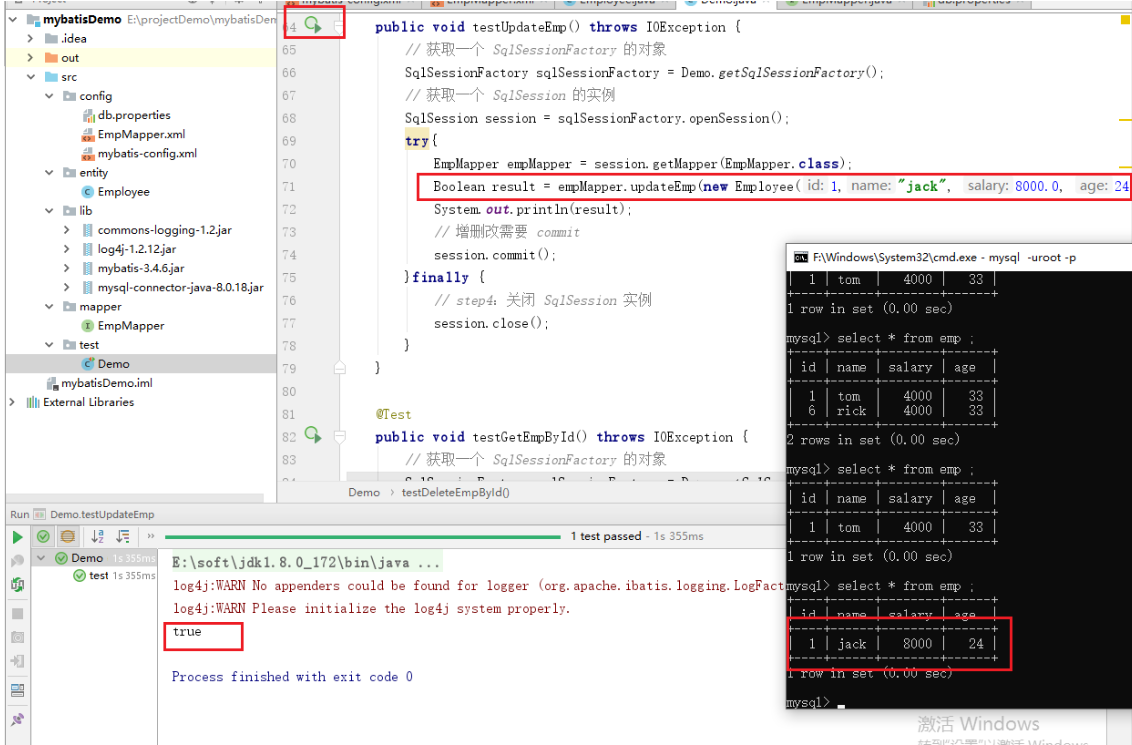The height and width of the screenshot is (745, 1132).
Task: Click the Rerun Failed Tests icon
Action: (x=17, y=561)
